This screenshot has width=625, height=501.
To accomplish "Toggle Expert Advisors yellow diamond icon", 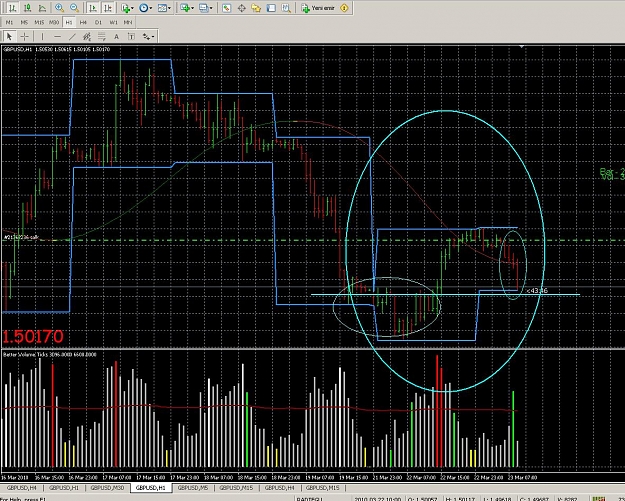I will point(344,8).
